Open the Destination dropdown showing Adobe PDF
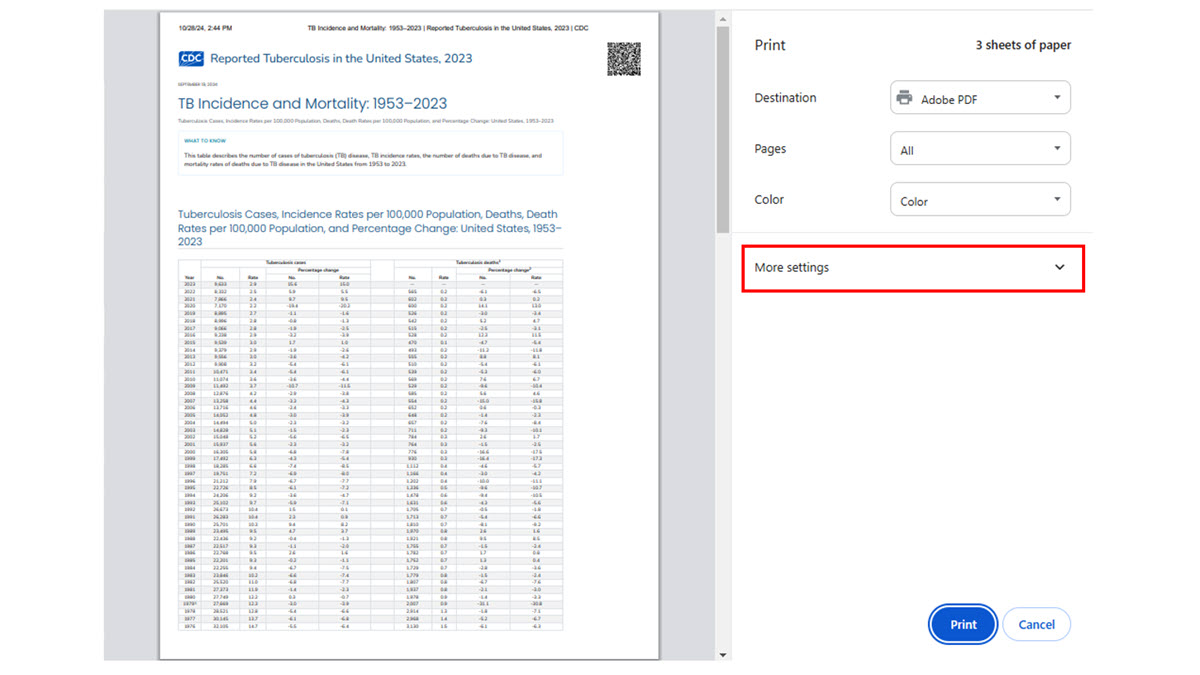This screenshot has height=675, width=1200. [x=980, y=98]
